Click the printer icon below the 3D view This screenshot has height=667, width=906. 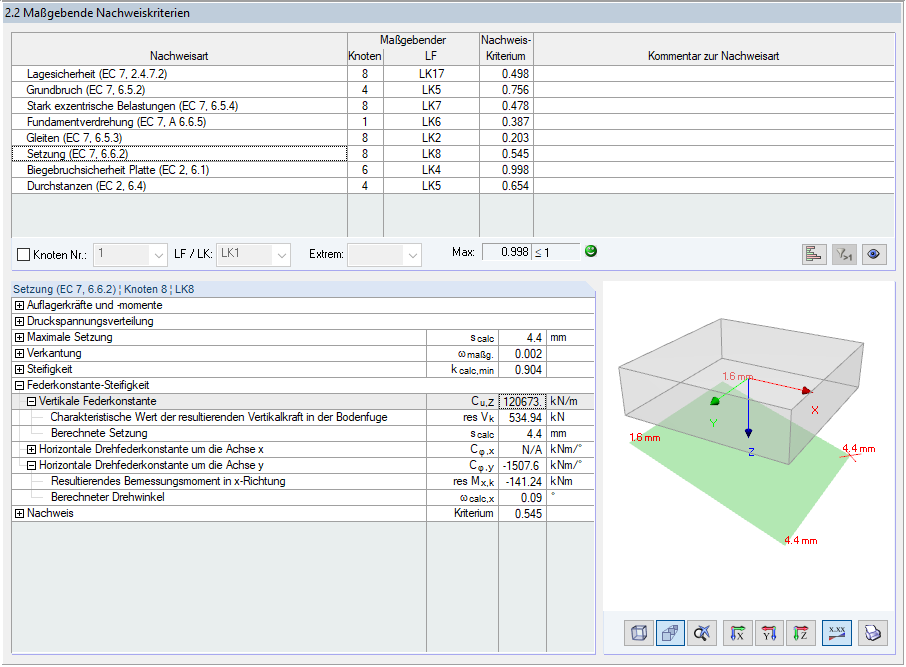click(x=872, y=633)
